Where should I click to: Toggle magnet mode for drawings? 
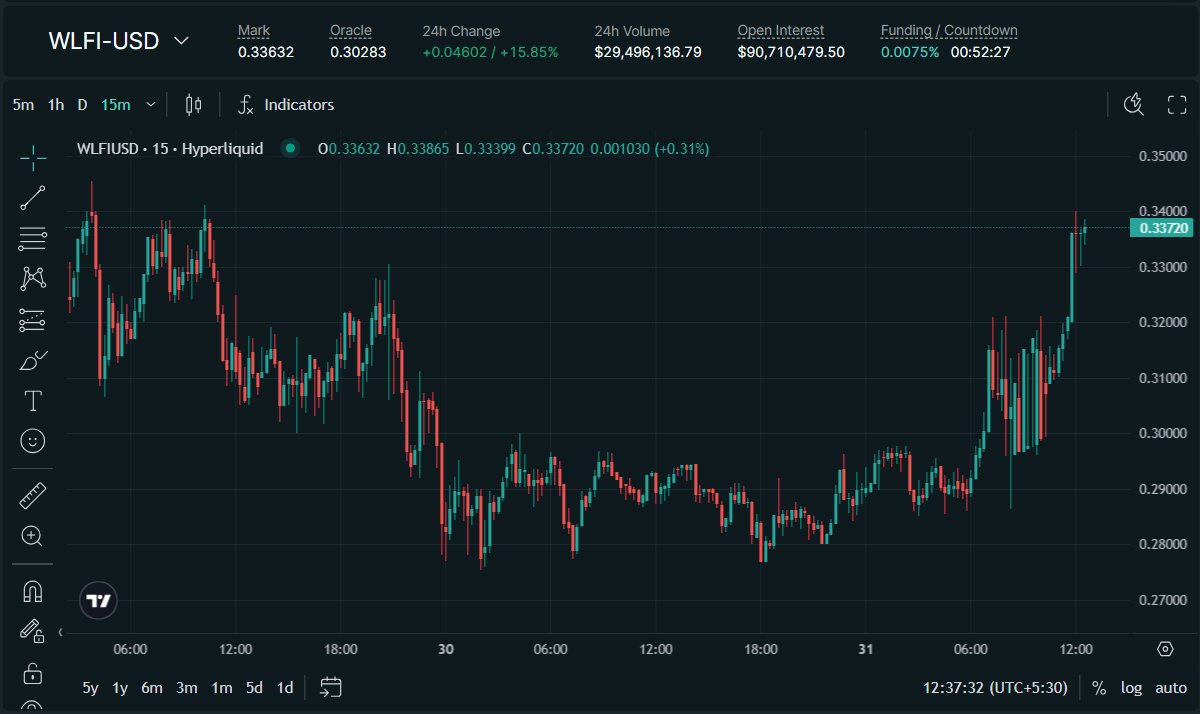tap(33, 591)
